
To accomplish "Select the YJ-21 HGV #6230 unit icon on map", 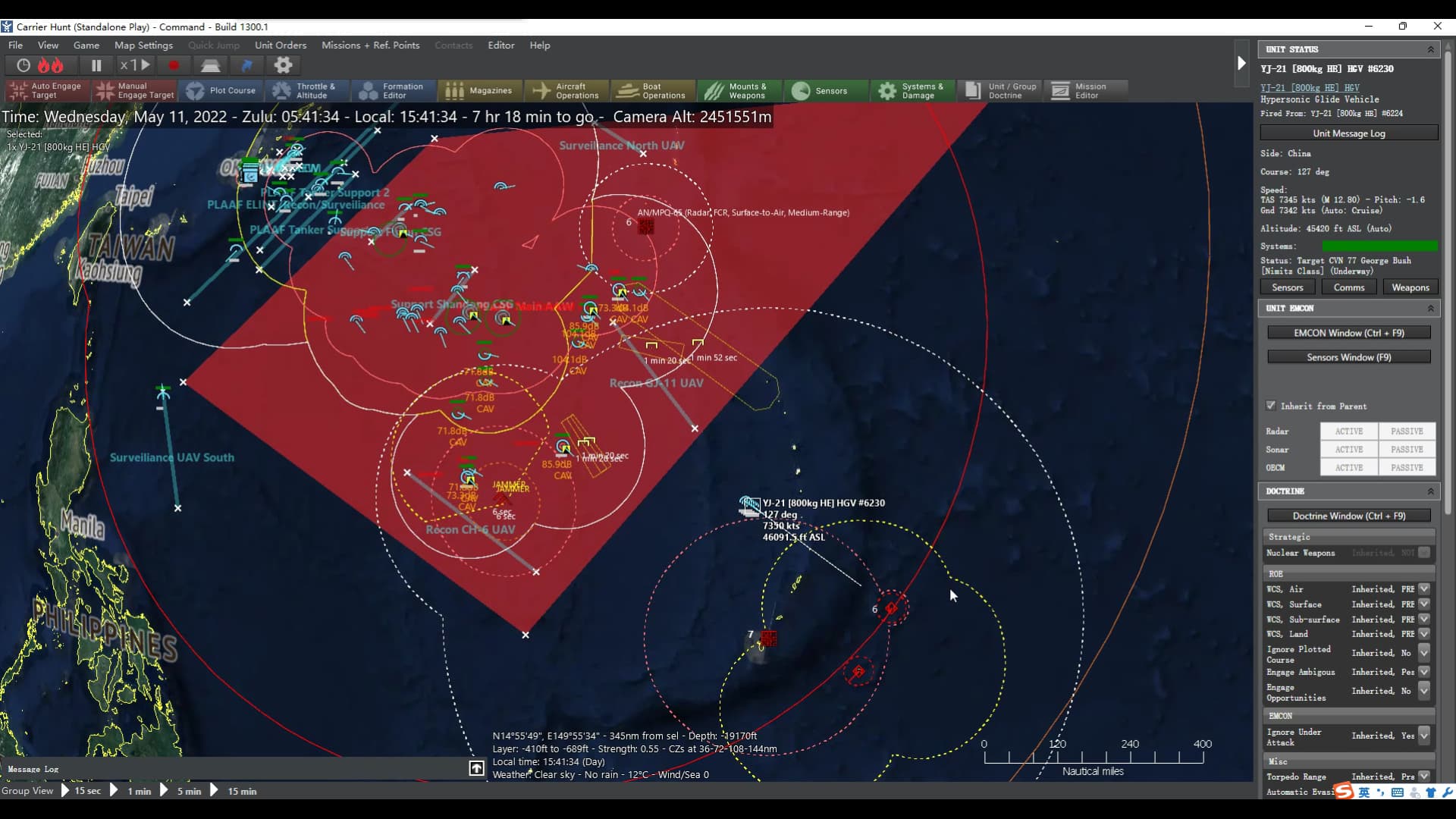I will pyautogui.click(x=749, y=506).
